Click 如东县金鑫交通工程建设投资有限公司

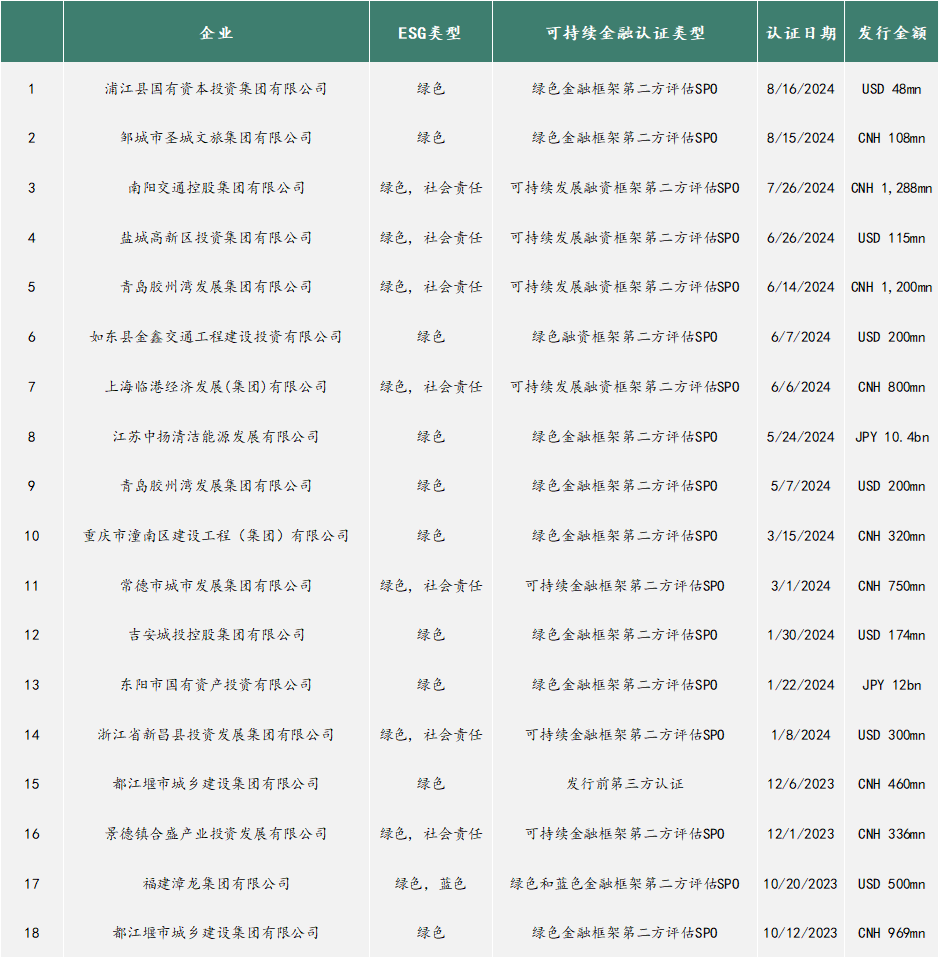(216, 337)
